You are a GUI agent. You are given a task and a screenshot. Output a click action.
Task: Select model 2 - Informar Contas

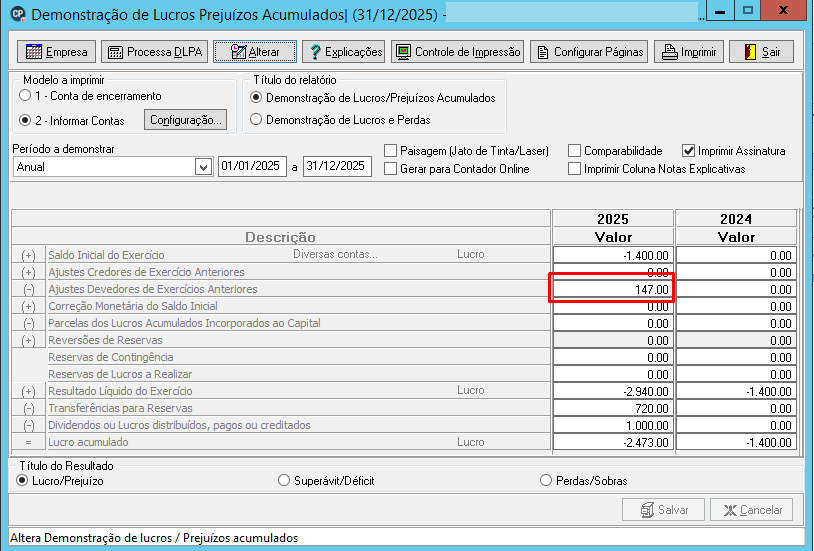24,120
